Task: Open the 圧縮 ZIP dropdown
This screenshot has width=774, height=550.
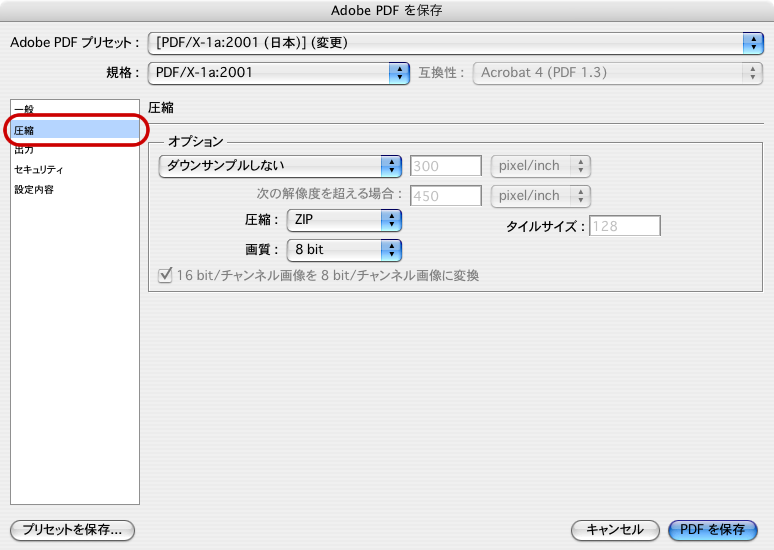Action: tap(344, 220)
